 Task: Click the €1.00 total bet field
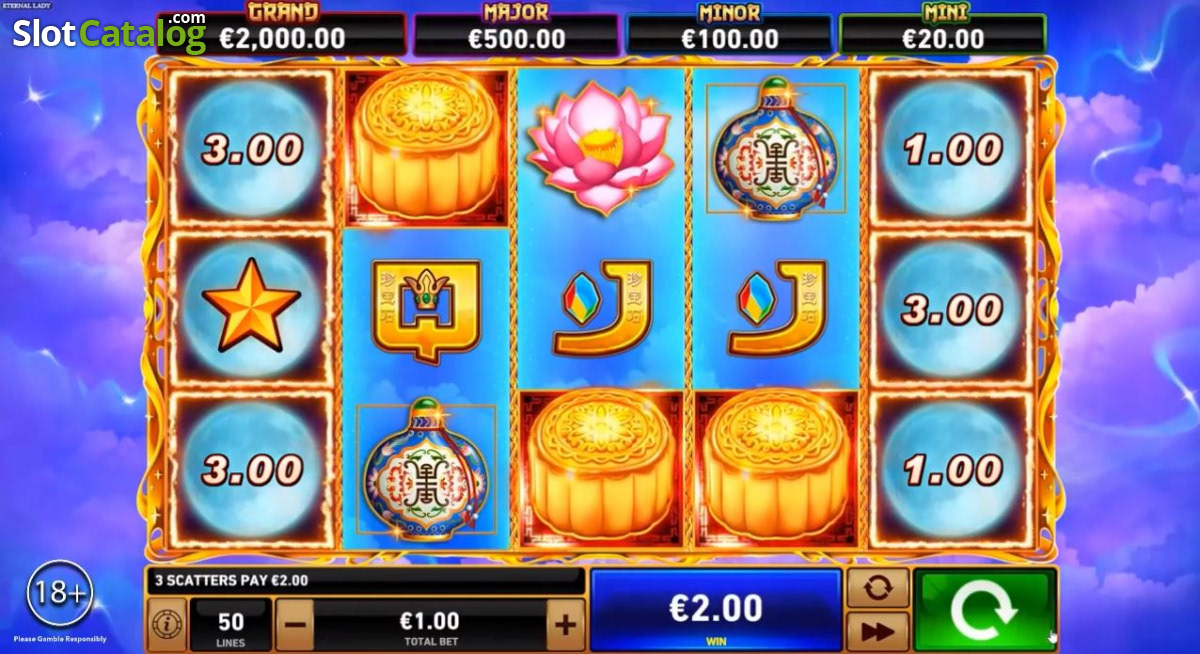[430, 626]
